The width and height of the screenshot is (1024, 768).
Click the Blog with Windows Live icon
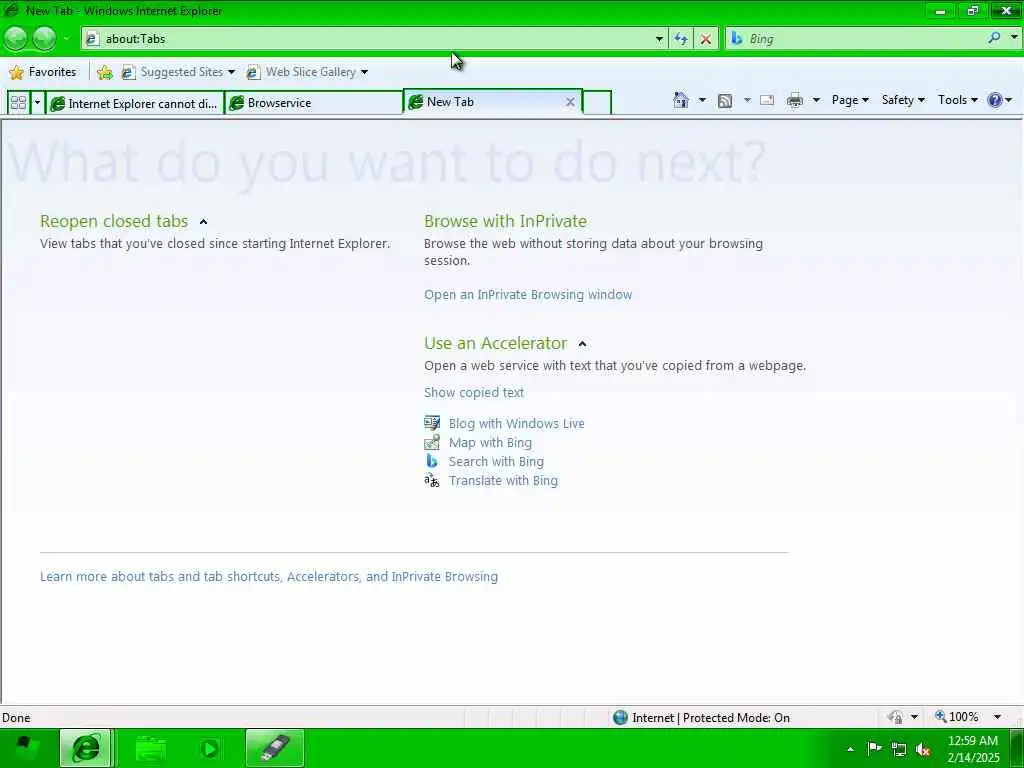tap(432, 423)
